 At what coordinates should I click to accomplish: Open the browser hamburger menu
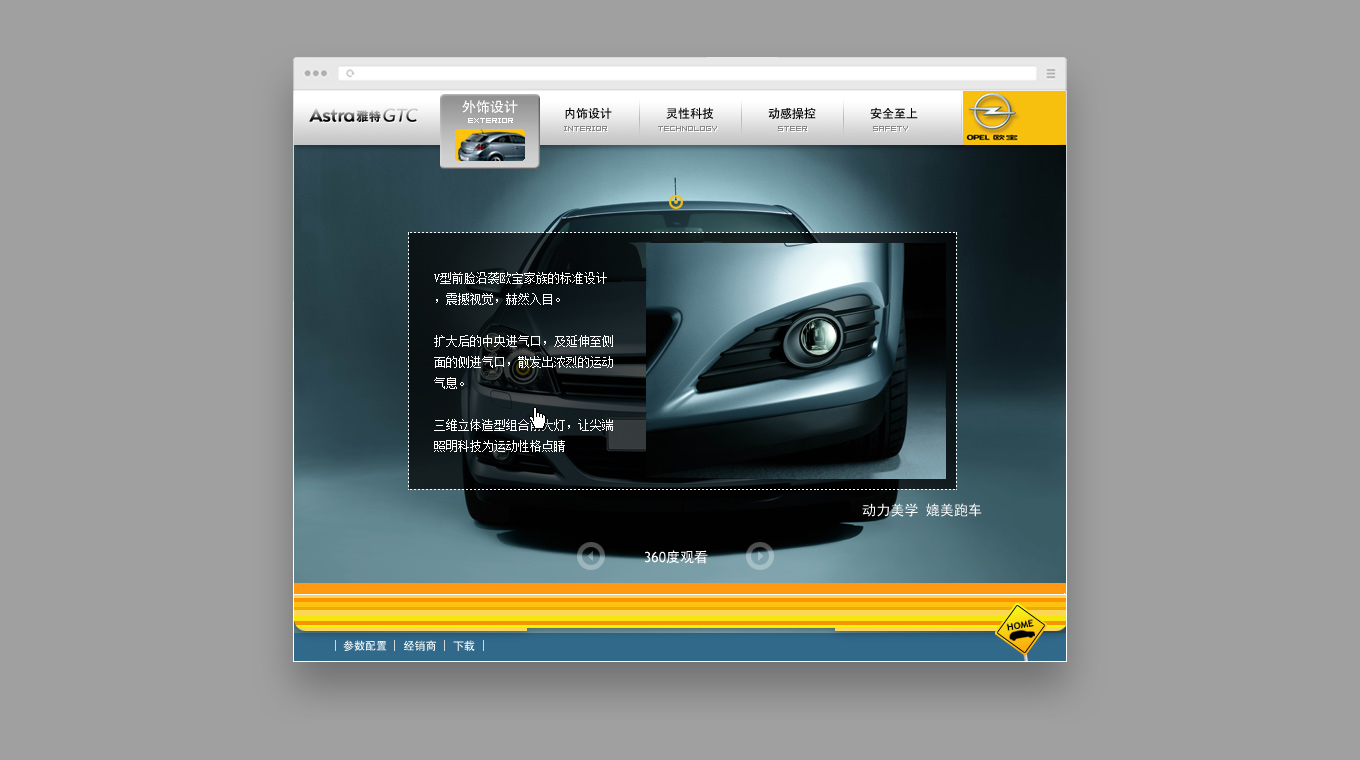pyautogui.click(x=1050, y=73)
